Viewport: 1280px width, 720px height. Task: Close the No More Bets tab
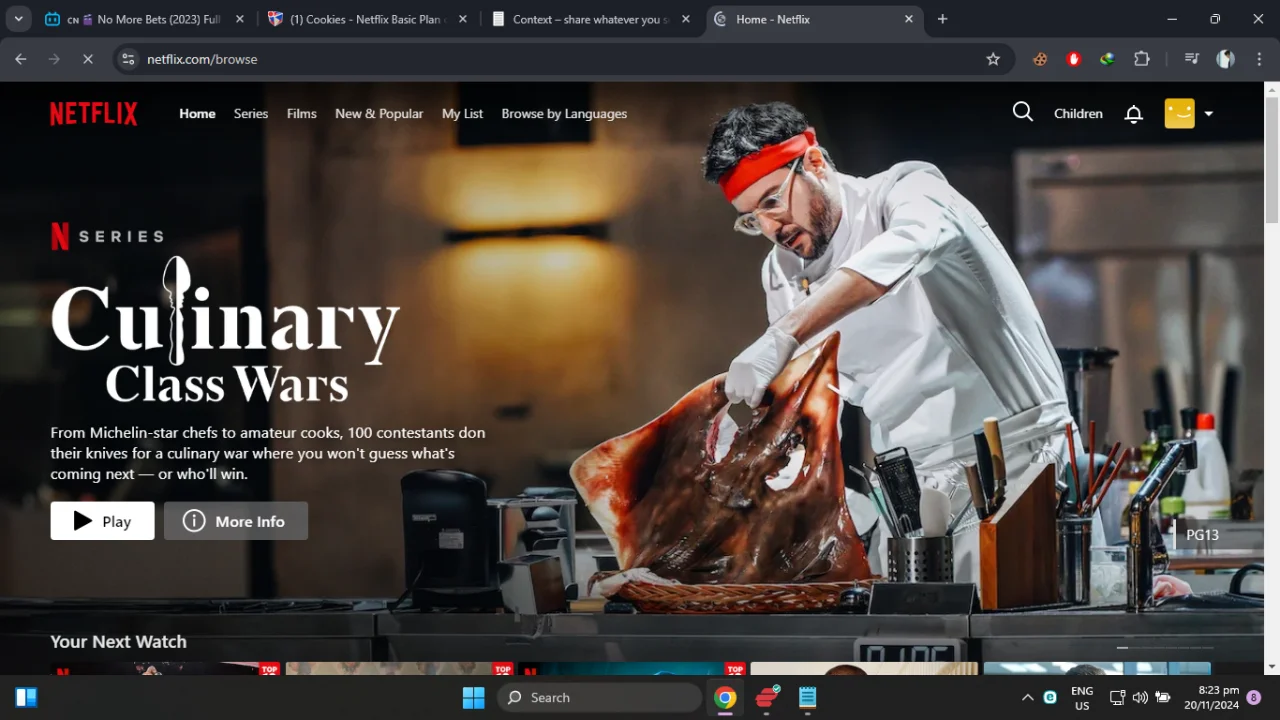coord(239,19)
